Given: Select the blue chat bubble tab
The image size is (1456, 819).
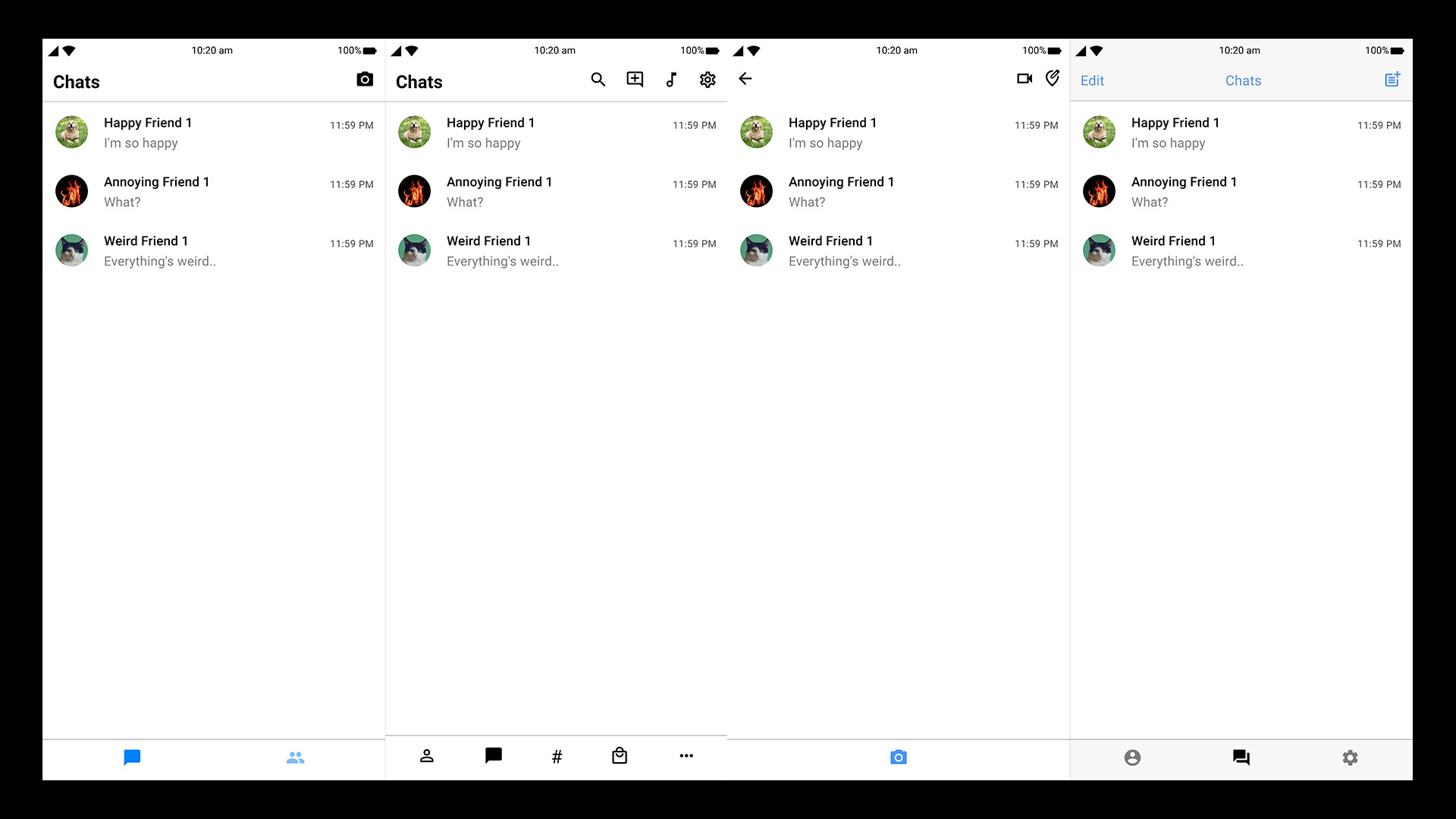Looking at the screenshot, I should pyautogui.click(x=132, y=757).
